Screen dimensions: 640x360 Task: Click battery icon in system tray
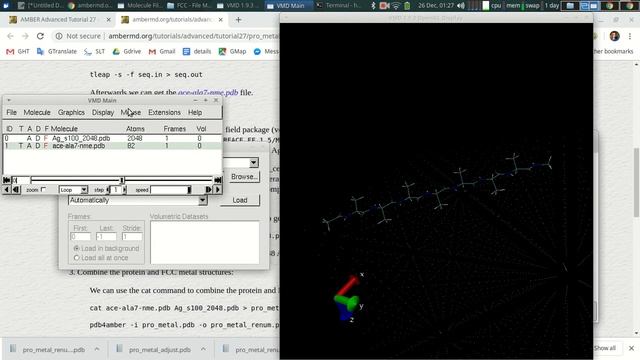(407, 6)
